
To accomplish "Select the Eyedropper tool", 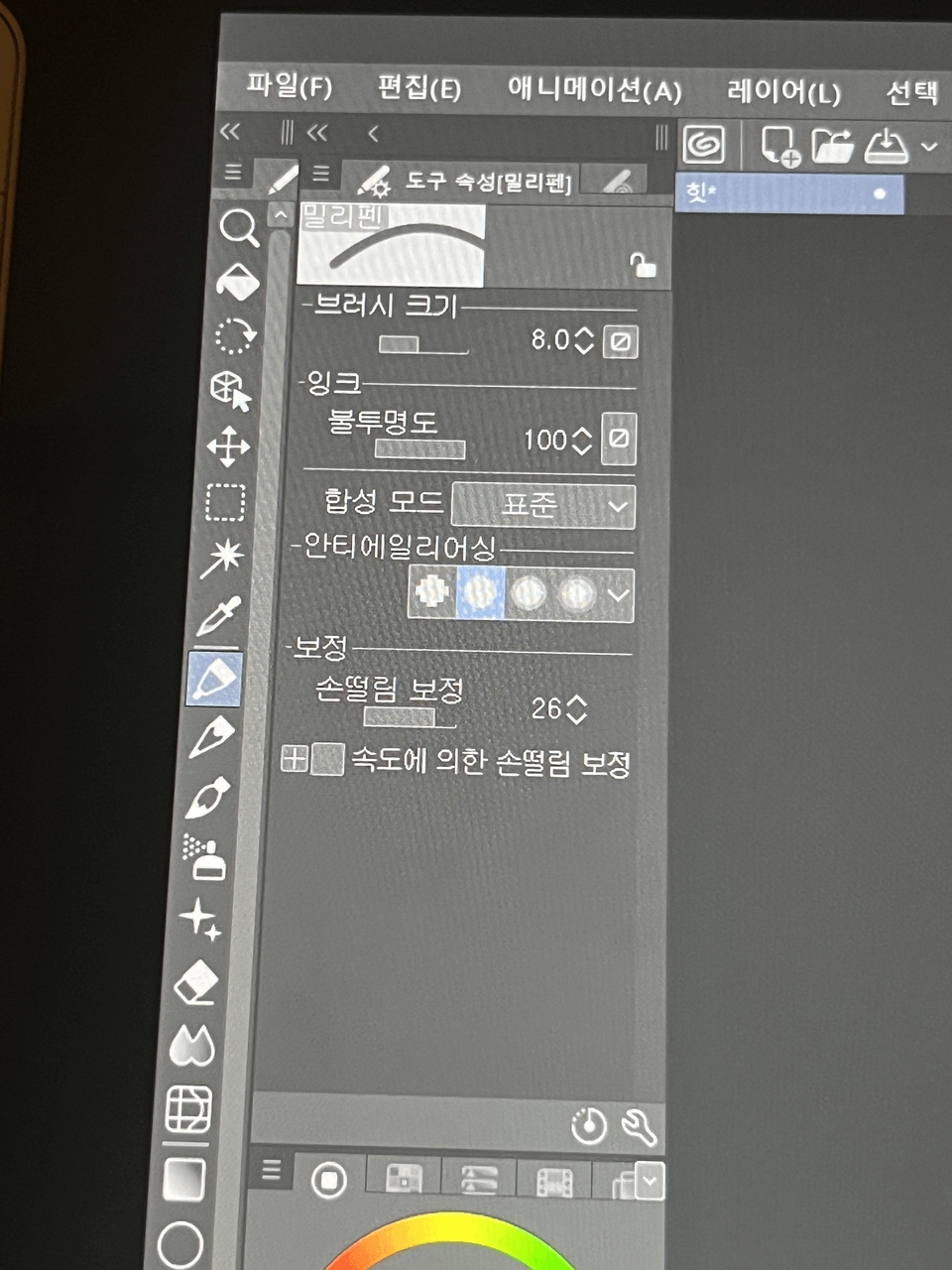I will click(x=219, y=617).
